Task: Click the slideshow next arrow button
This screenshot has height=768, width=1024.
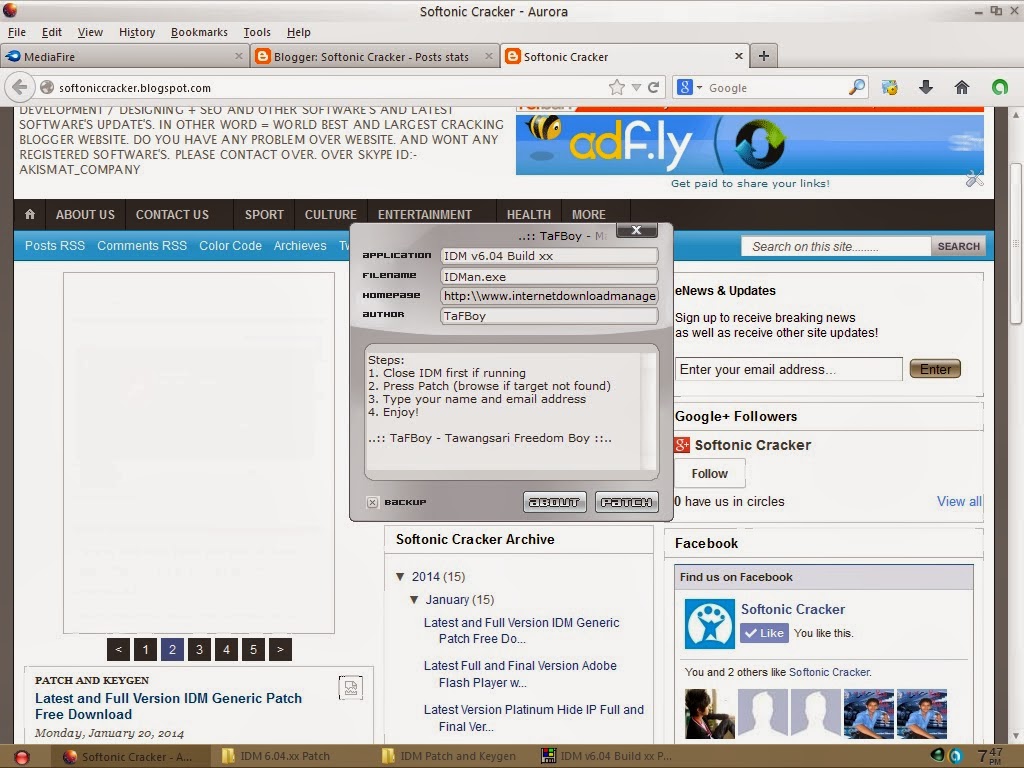Action: [x=280, y=649]
